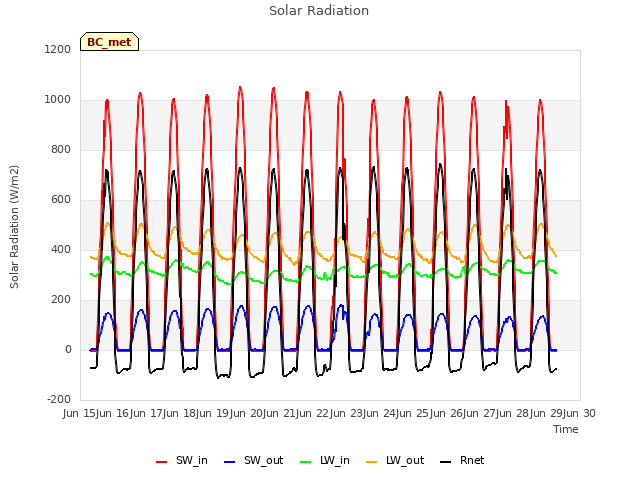Click the -200 y-axis tick label
The height and width of the screenshot is (480, 640).
pos(59,399)
